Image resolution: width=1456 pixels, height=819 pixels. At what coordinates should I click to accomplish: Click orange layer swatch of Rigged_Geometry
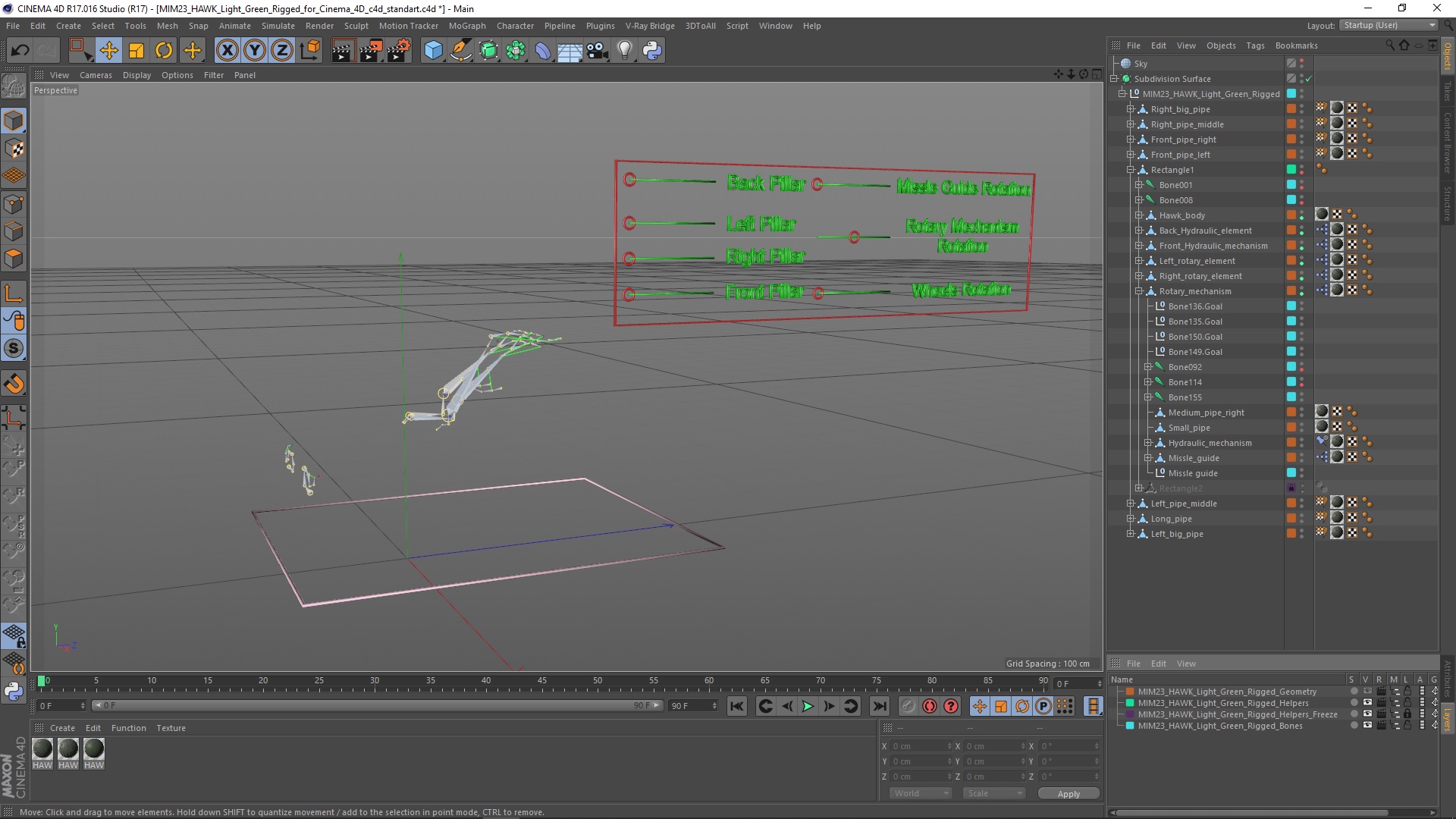[x=1129, y=692]
